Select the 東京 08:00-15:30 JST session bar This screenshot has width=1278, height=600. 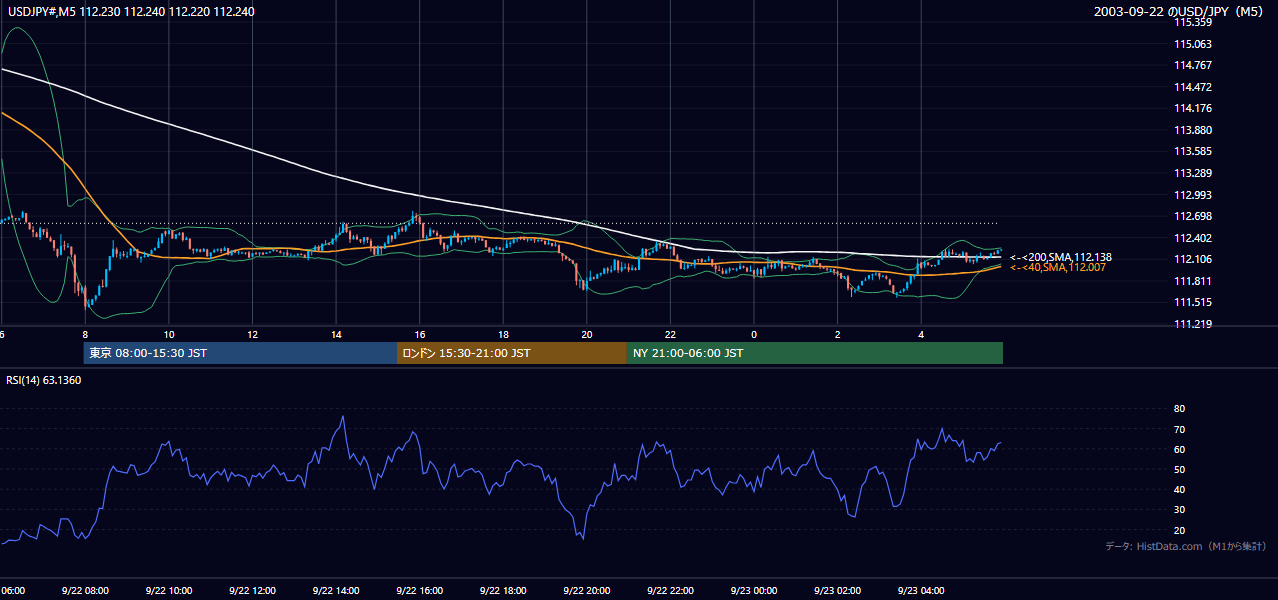240,353
